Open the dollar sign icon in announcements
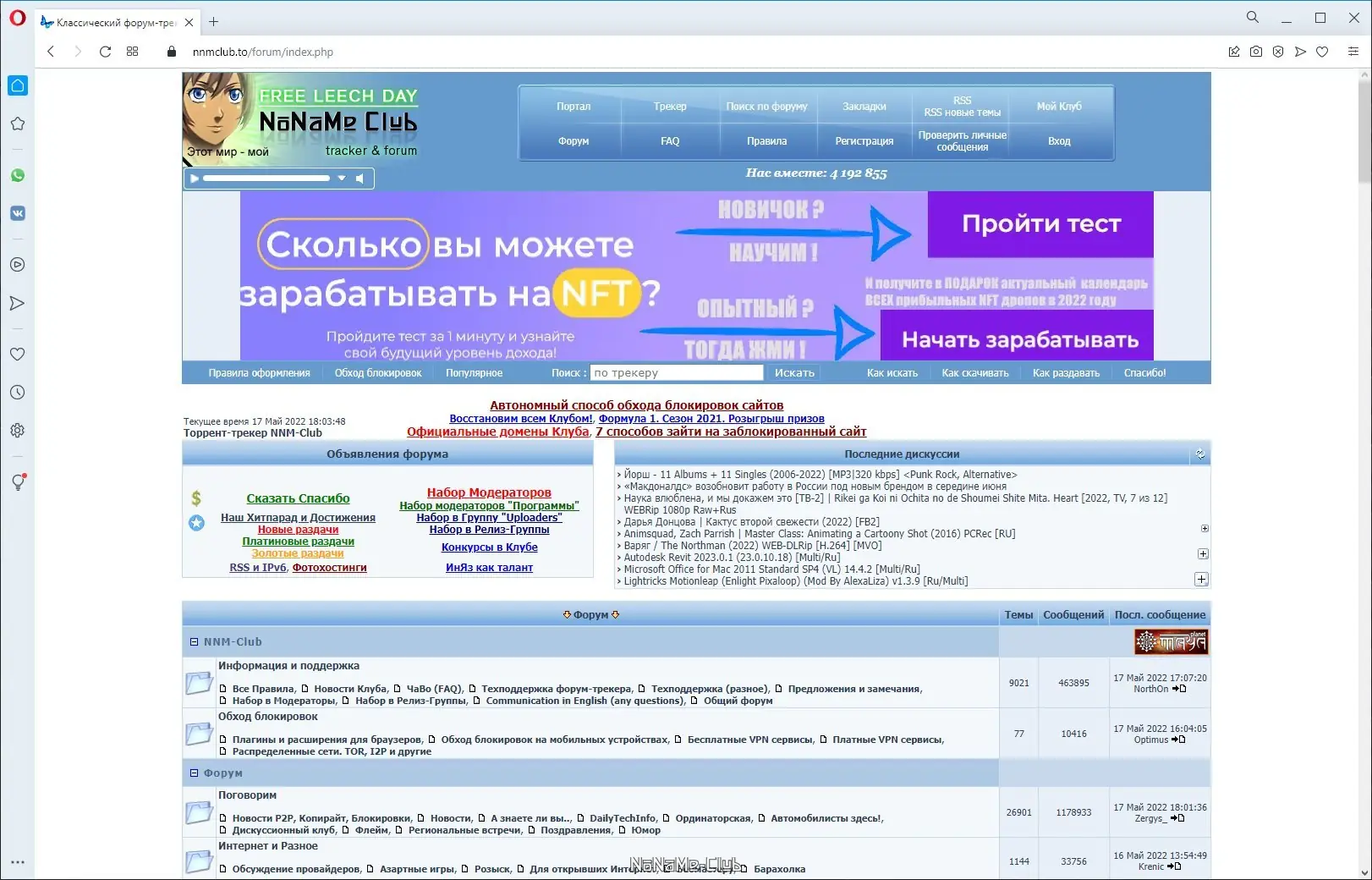The height and width of the screenshot is (880, 1372). click(x=196, y=498)
